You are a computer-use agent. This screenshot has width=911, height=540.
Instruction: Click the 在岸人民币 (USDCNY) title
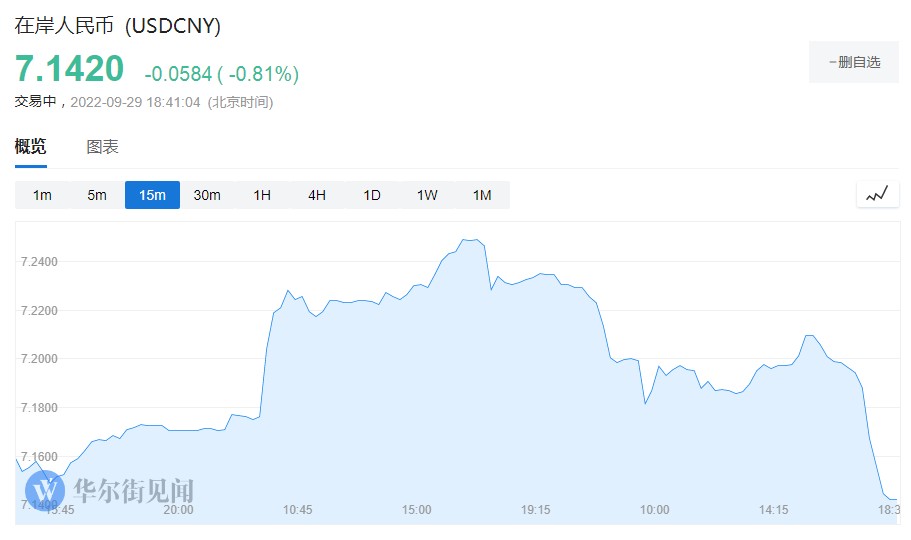point(118,25)
